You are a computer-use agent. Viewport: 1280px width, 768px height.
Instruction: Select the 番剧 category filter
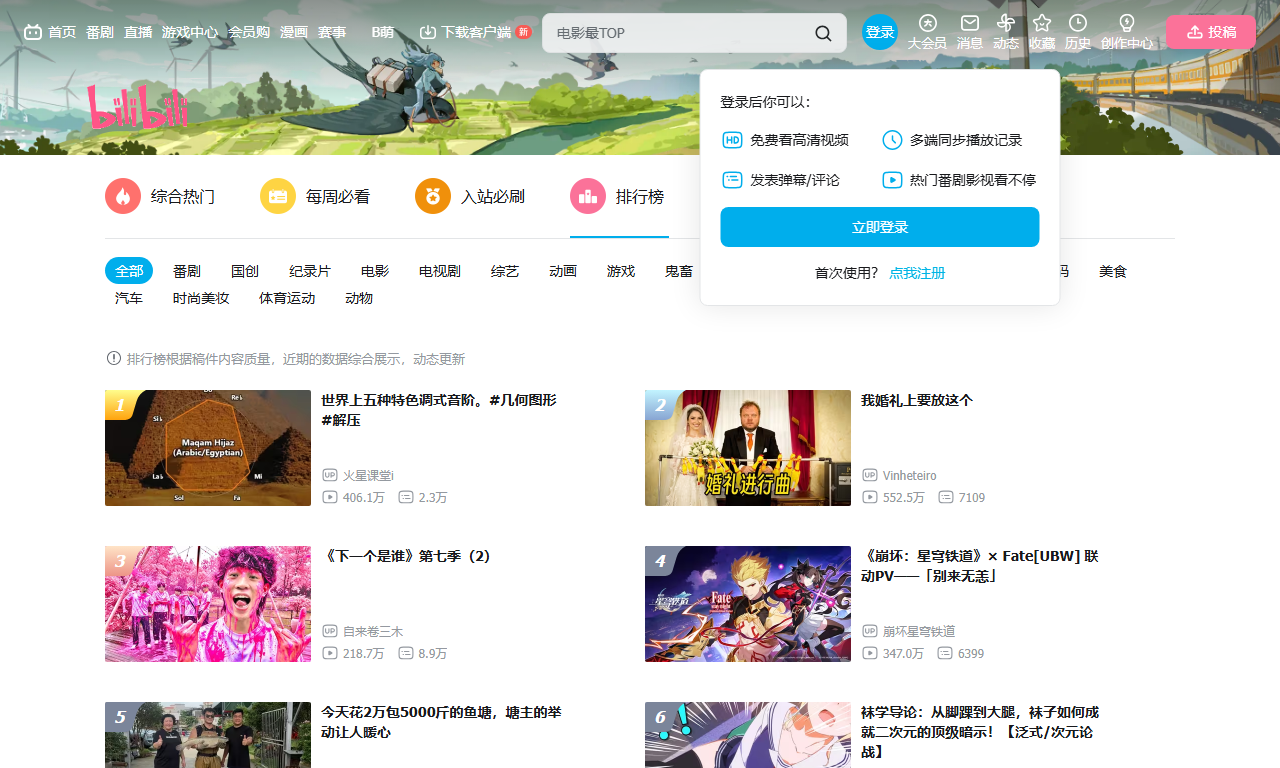[187, 271]
